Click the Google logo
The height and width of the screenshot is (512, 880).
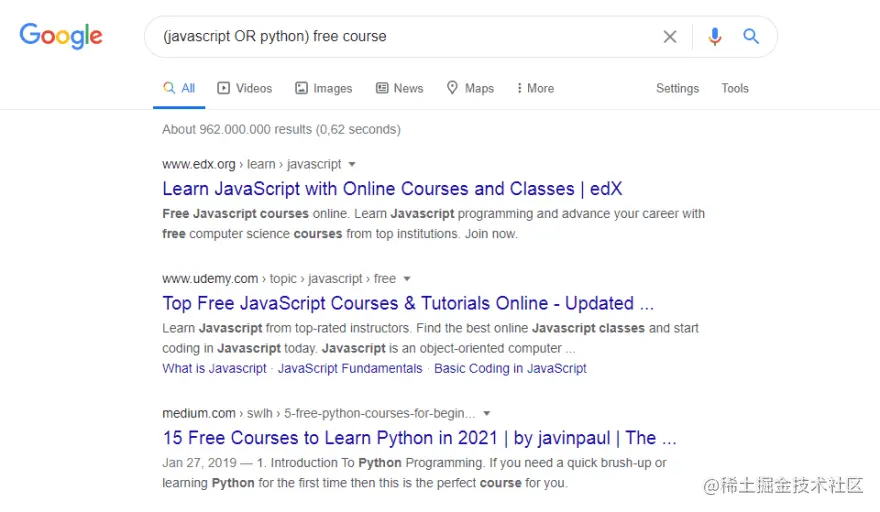pyautogui.click(x=61, y=36)
